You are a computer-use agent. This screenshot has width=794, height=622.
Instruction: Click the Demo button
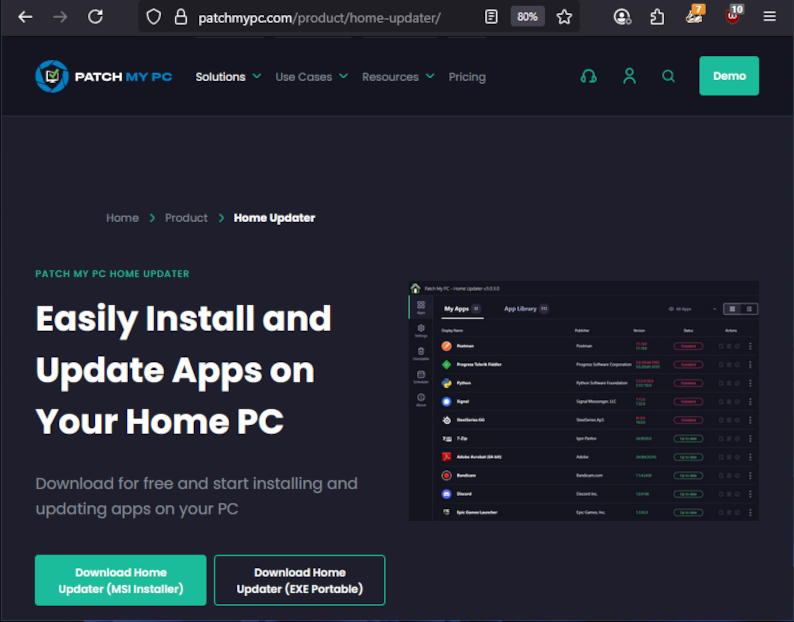pyautogui.click(x=729, y=76)
